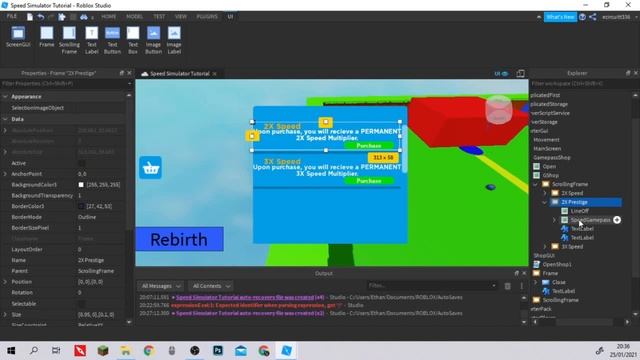Open taskbar search magnifier
The height and width of the screenshot is (360, 640).
[x=34, y=350]
